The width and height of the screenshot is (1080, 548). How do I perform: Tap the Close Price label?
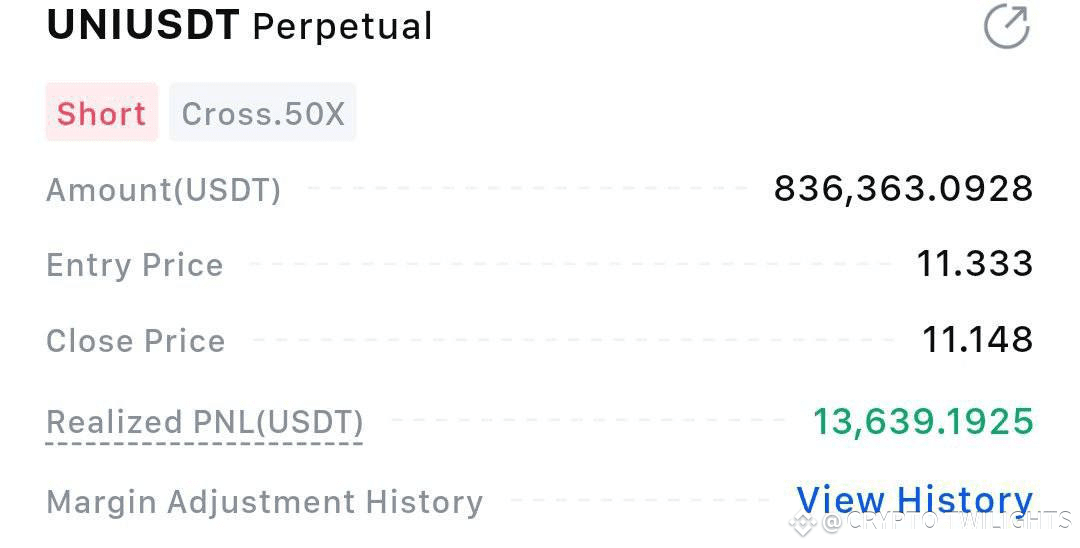[135, 341]
